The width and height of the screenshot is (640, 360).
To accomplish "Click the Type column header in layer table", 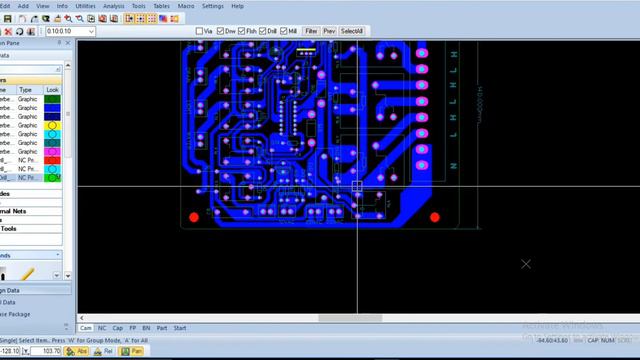I will click(29, 90).
